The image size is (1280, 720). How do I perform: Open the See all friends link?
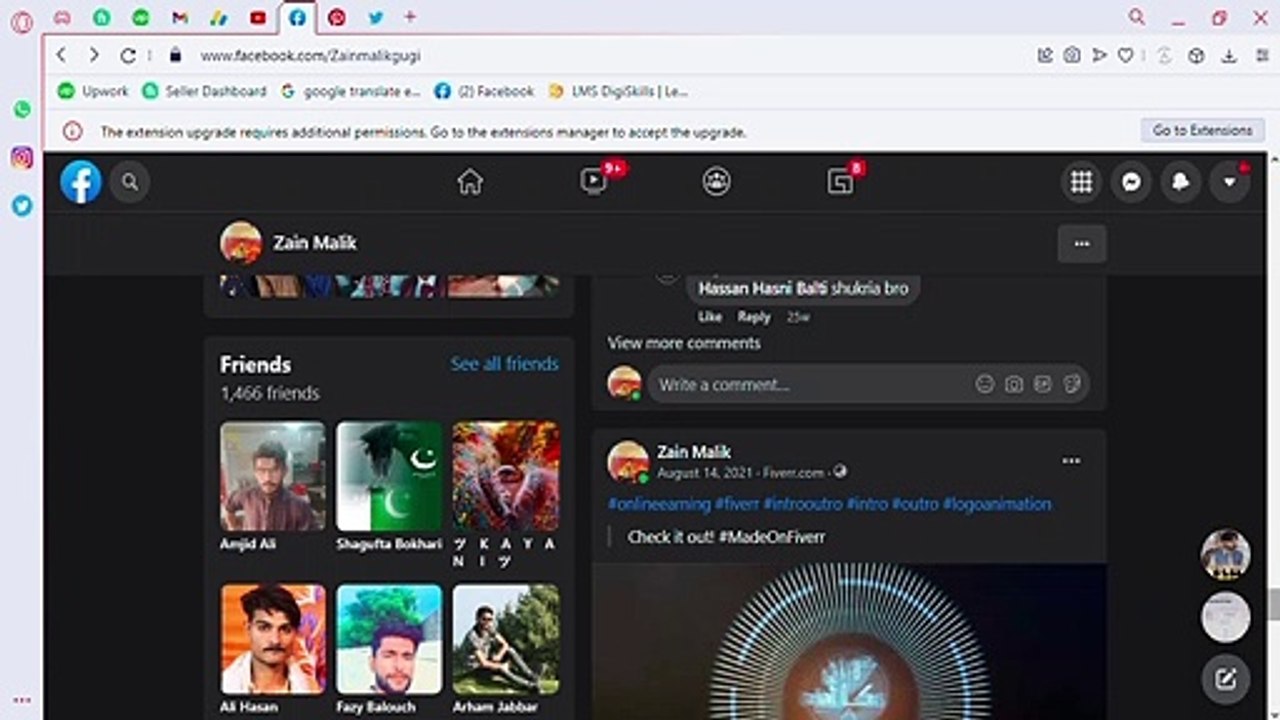tap(504, 364)
